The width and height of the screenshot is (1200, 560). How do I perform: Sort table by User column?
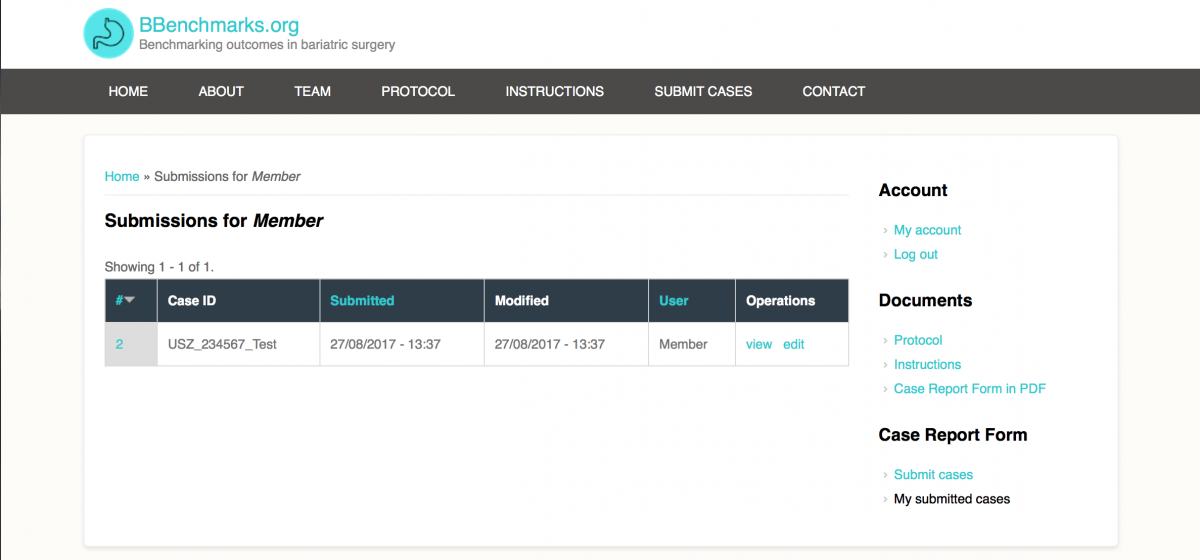673,300
